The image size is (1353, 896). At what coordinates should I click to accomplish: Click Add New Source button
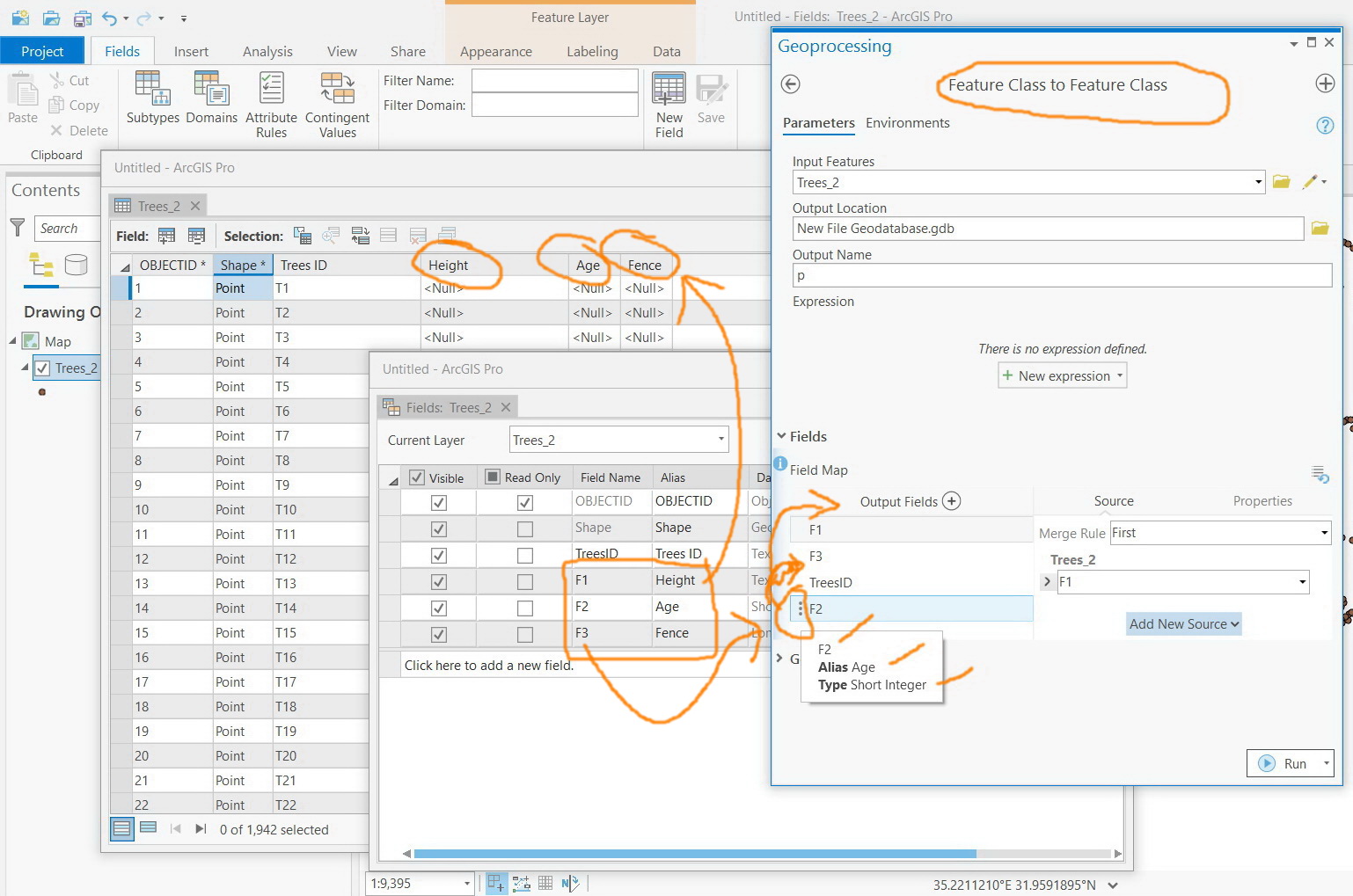click(x=1183, y=623)
